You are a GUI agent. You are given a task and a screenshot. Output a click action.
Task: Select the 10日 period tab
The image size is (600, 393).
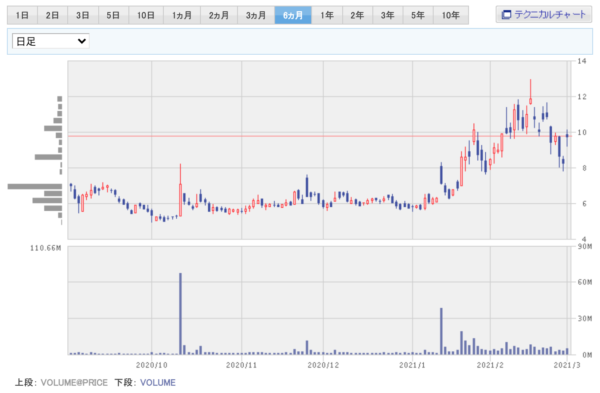(x=146, y=15)
